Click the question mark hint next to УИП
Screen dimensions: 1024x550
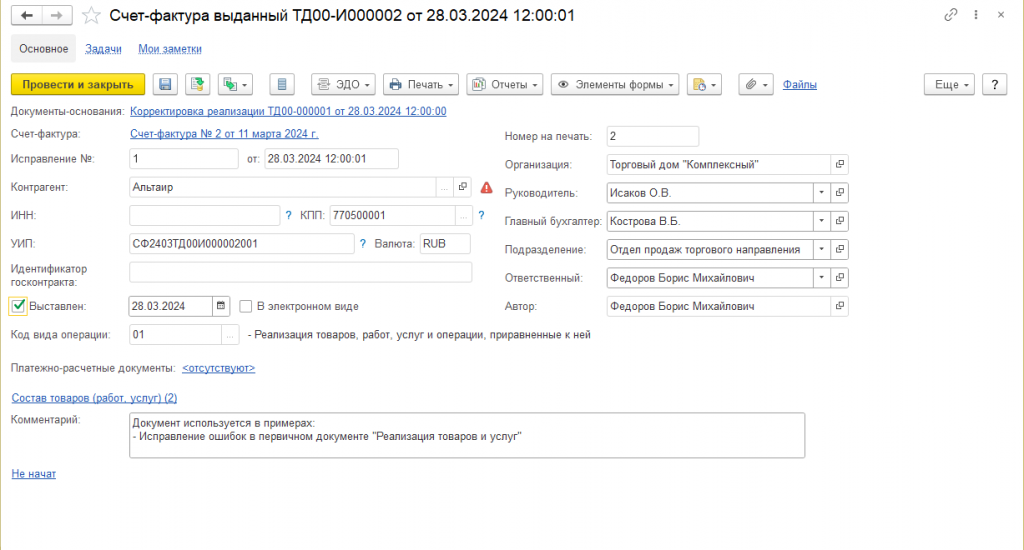(x=363, y=244)
